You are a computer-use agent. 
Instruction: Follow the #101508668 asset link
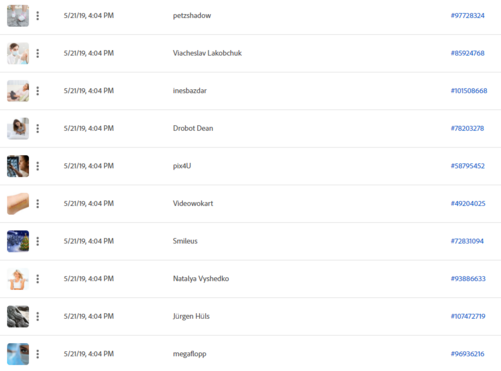(x=469, y=91)
